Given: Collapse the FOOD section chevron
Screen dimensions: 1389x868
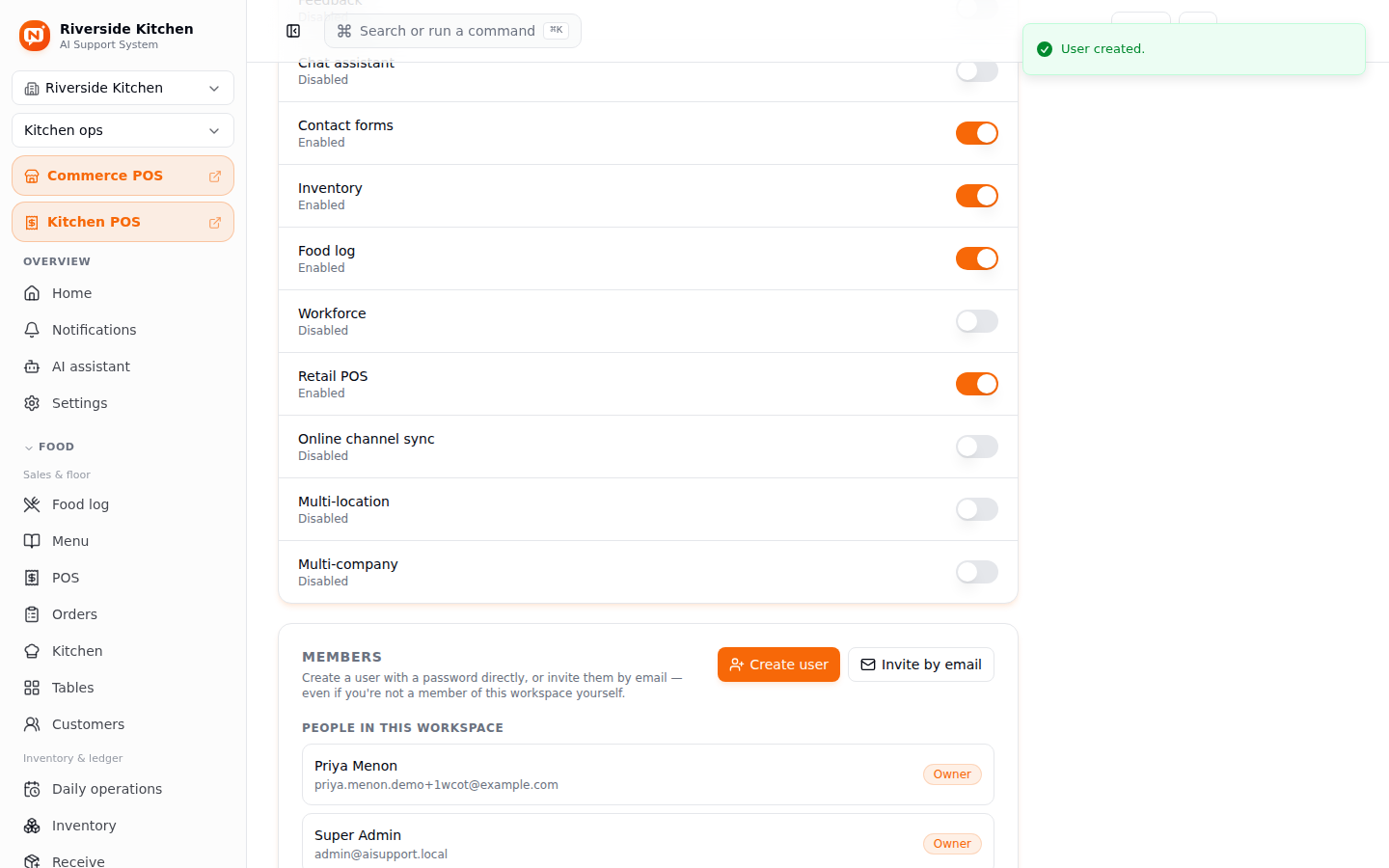Looking at the screenshot, I should pyautogui.click(x=29, y=448).
